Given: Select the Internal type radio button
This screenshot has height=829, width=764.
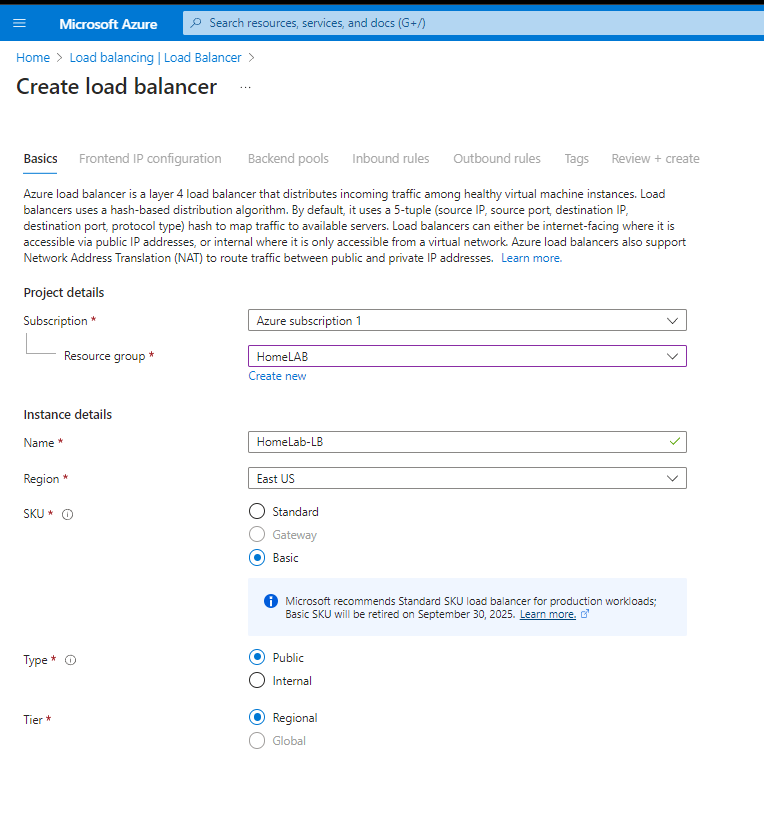Looking at the screenshot, I should 257,680.
